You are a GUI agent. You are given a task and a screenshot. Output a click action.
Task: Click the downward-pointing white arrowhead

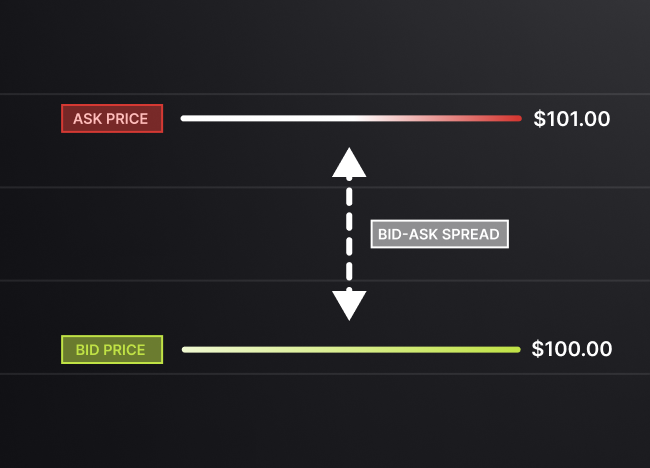[349, 306]
